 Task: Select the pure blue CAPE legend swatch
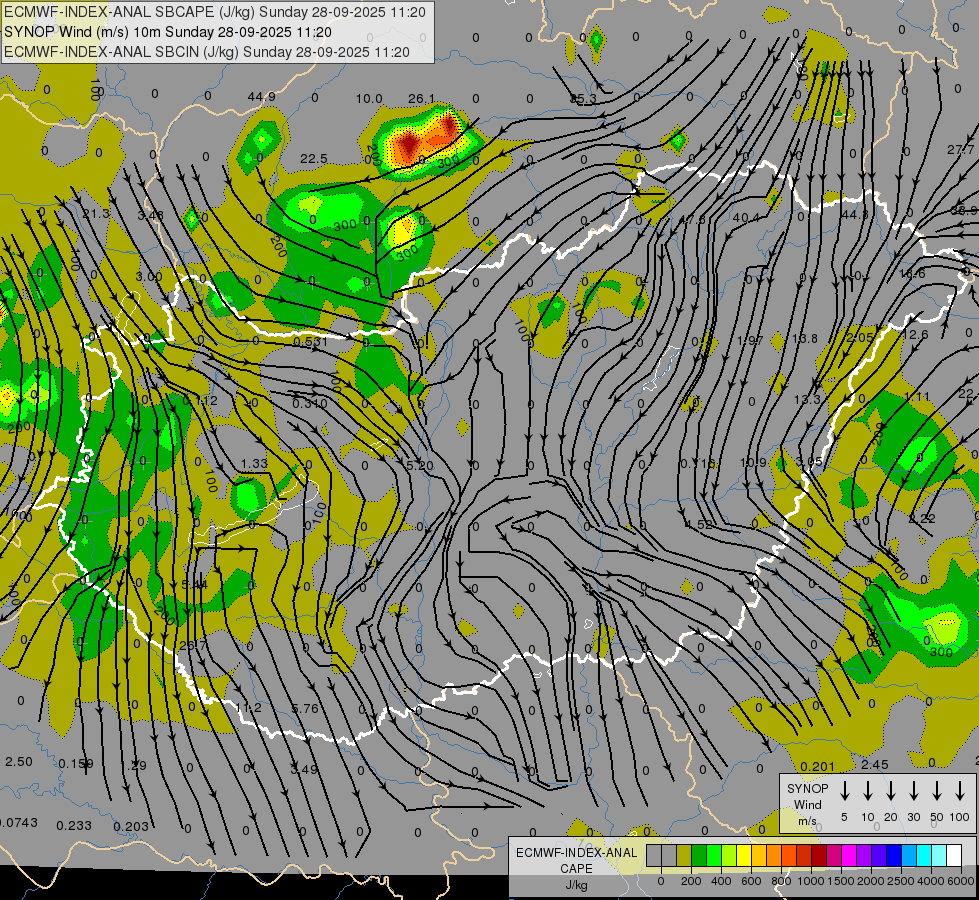pos(893,856)
